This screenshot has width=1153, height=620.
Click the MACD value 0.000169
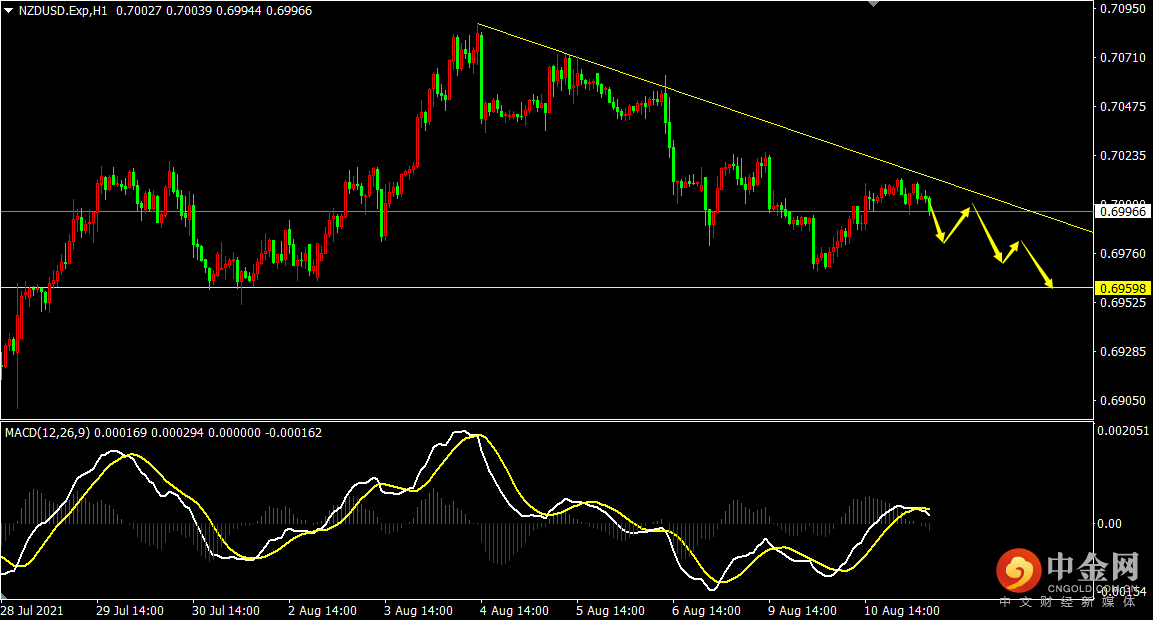click(x=121, y=433)
